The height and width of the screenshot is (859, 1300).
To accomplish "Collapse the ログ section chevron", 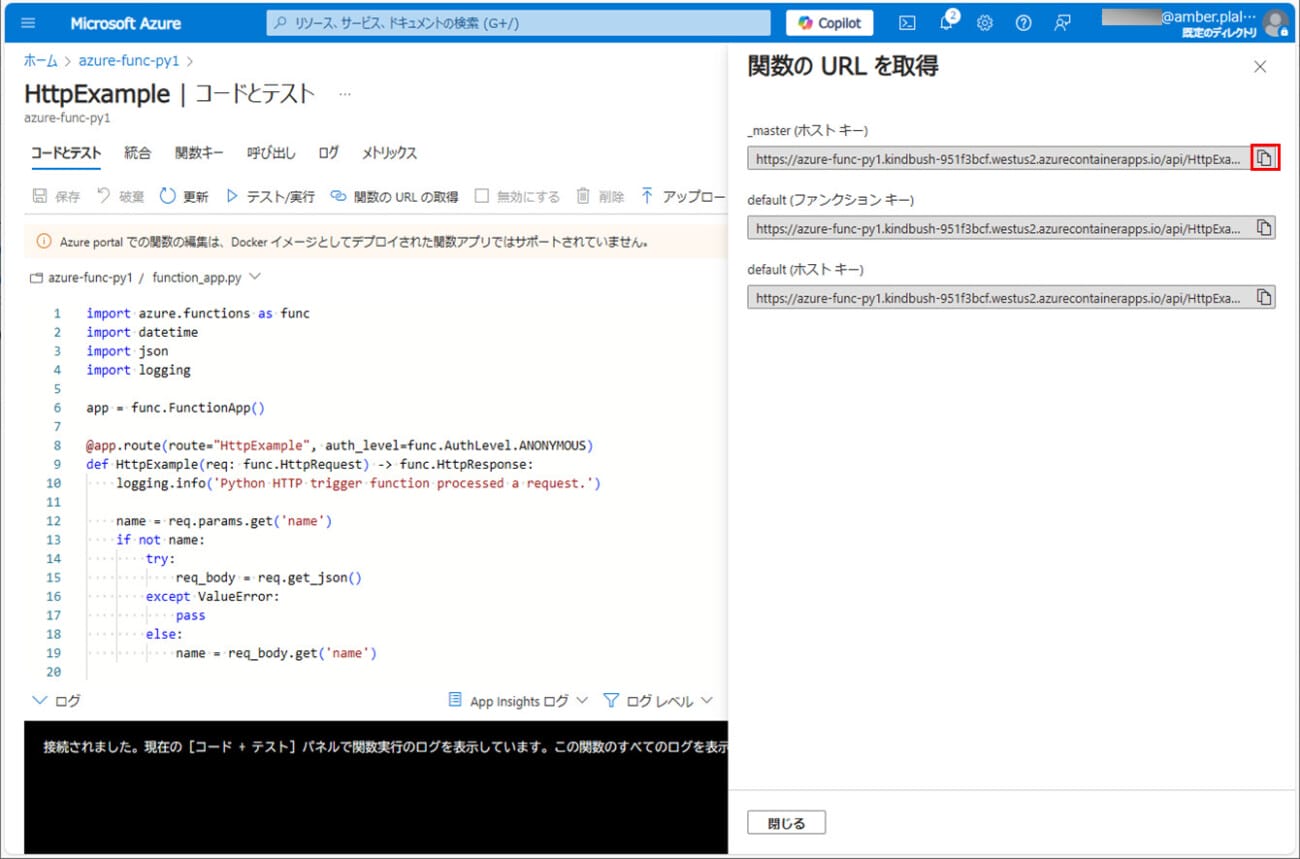I will point(40,701).
